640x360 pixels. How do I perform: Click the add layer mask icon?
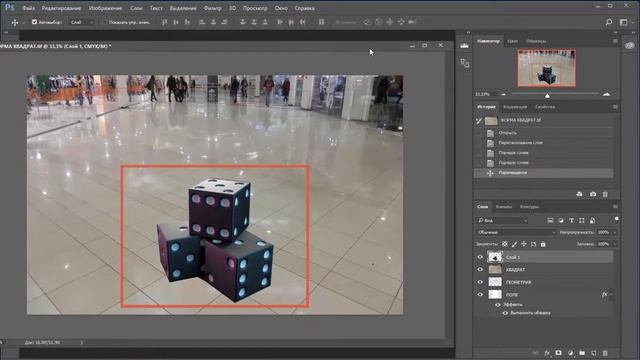(558, 353)
